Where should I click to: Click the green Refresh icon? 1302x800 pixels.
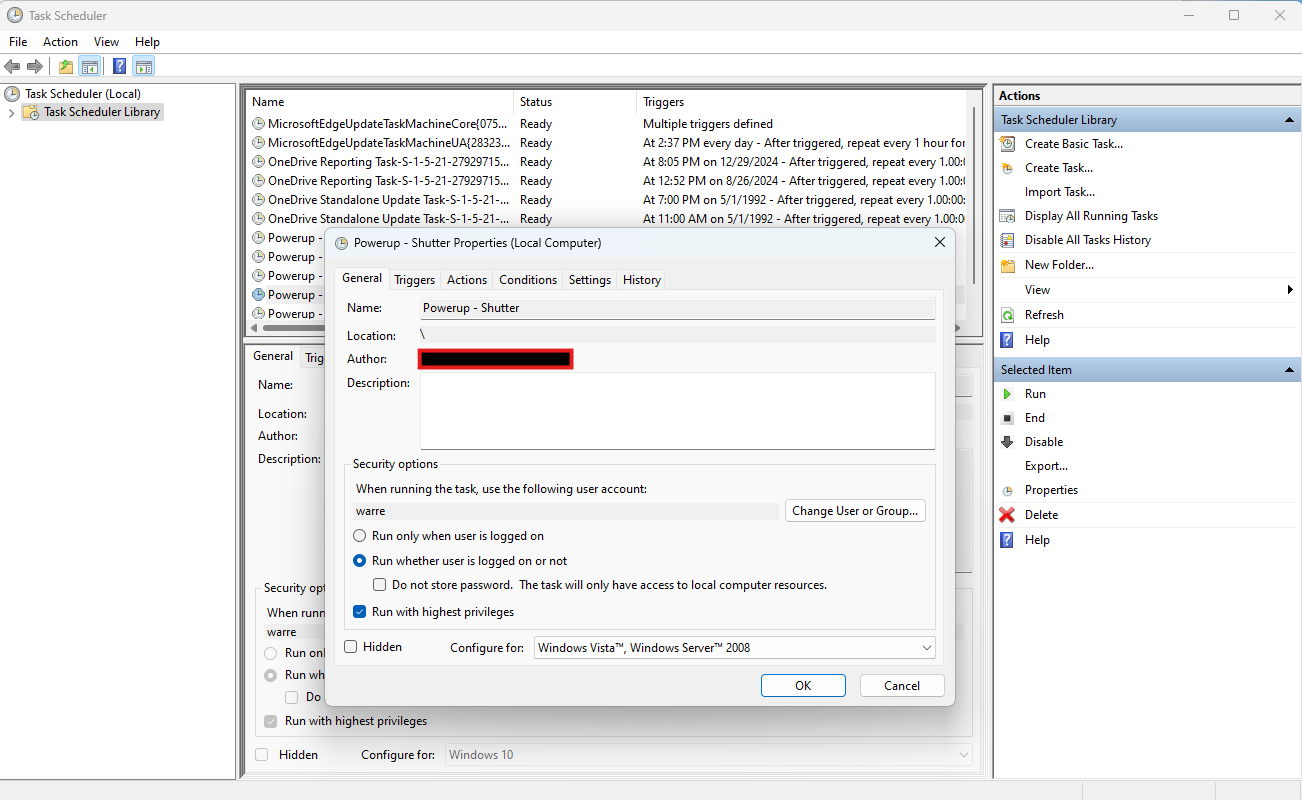click(x=1007, y=315)
